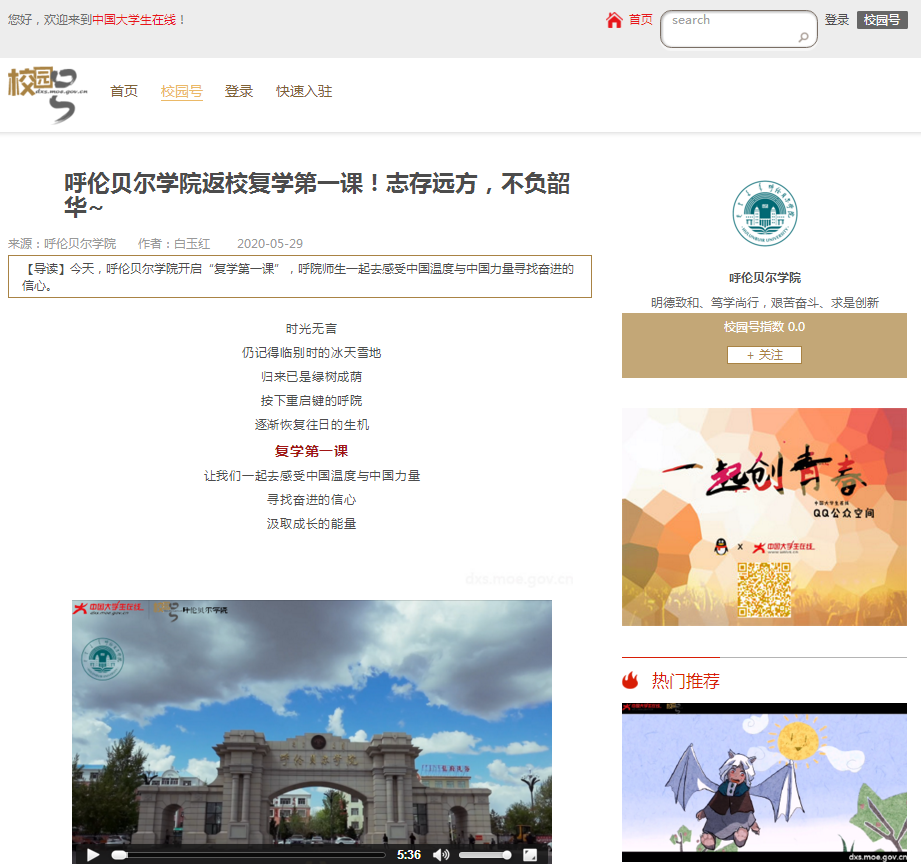Click 快速入驻 in the navigation bar
The height and width of the screenshot is (864, 921).
coord(304,91)
